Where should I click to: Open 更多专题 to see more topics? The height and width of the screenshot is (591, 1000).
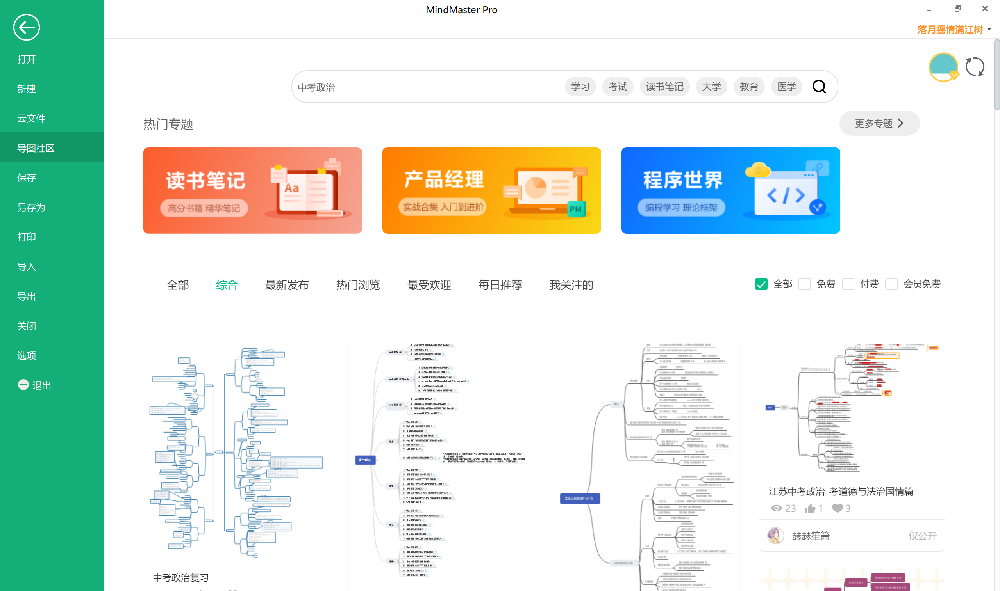(879, 124)
